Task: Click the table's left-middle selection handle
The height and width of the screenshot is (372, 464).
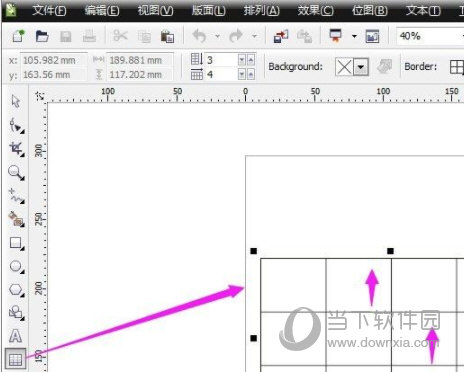Action: (254, 338)
